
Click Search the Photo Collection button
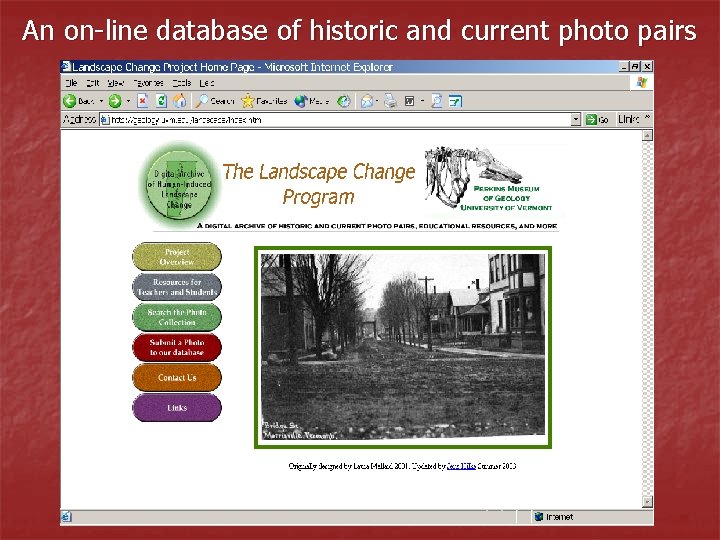[177, 317]
